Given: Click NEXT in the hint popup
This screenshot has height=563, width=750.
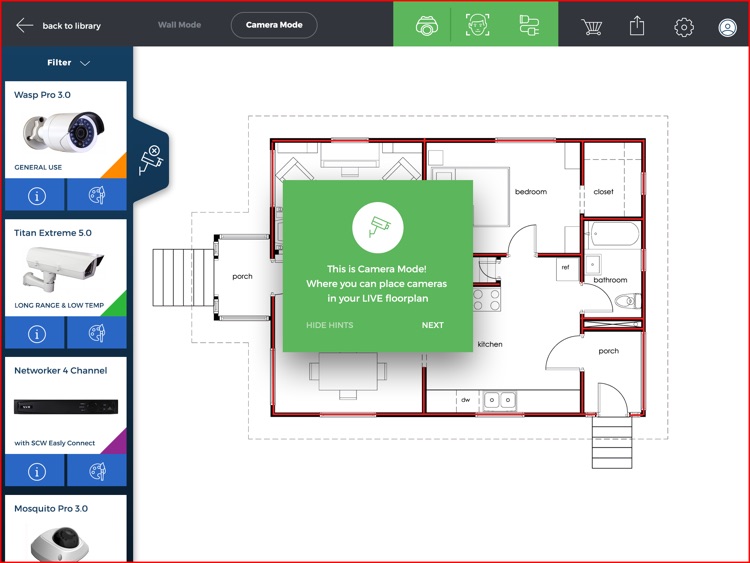Looking at the screenshot, I should (433, 325).
